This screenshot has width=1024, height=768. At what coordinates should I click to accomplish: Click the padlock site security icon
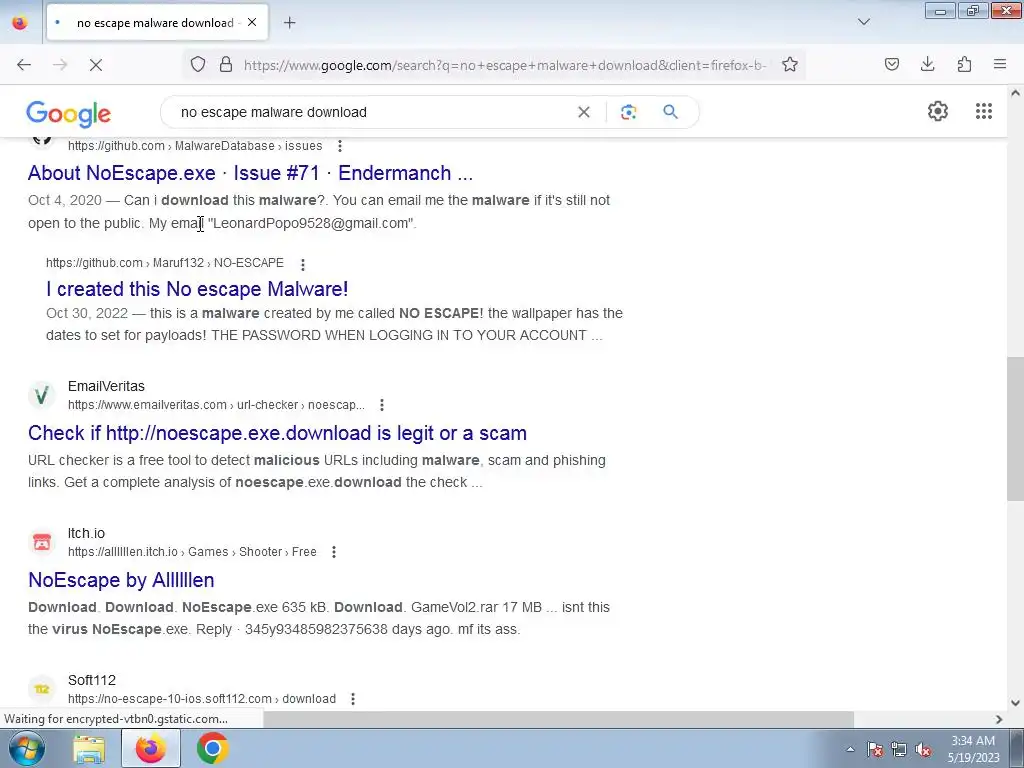226,64
